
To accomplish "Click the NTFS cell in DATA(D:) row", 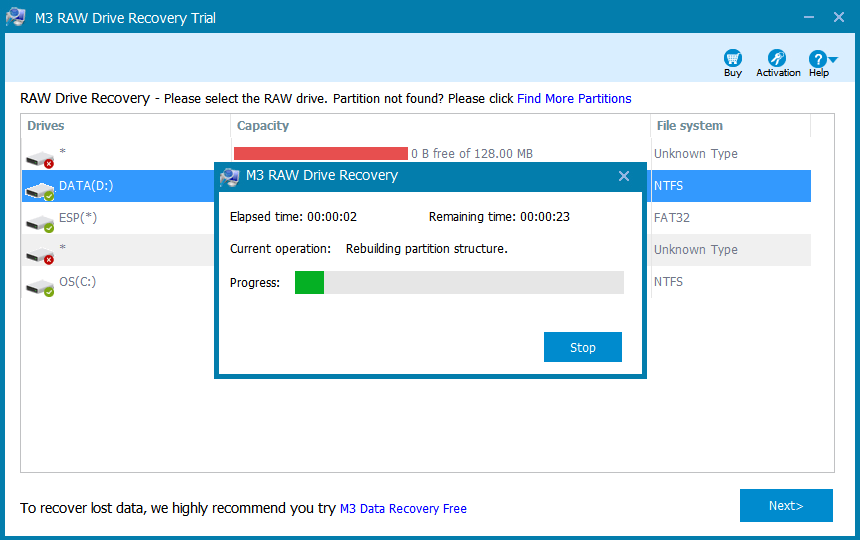I will (x=668, y=186).
